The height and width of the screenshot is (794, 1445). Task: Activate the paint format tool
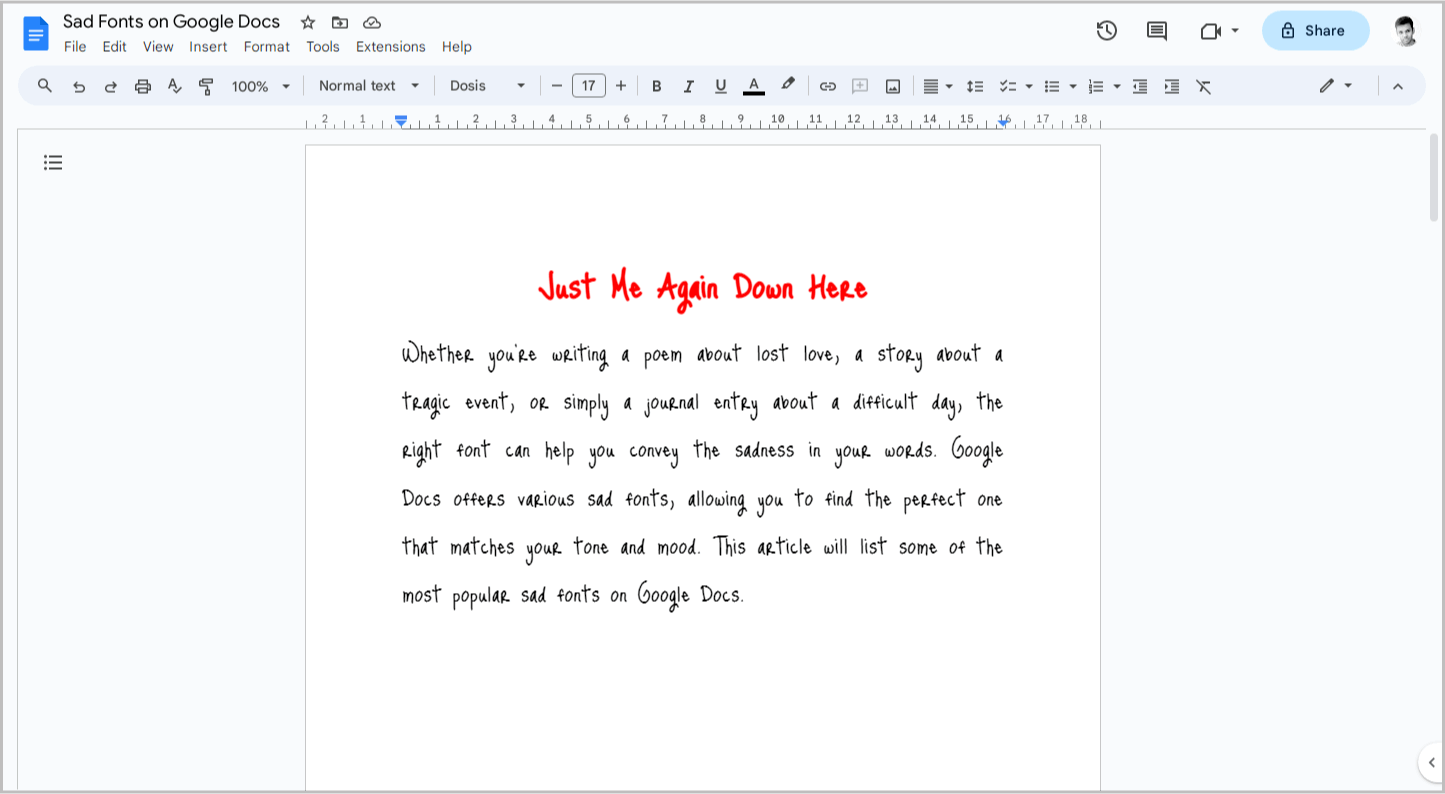click(x=207, y=87)
